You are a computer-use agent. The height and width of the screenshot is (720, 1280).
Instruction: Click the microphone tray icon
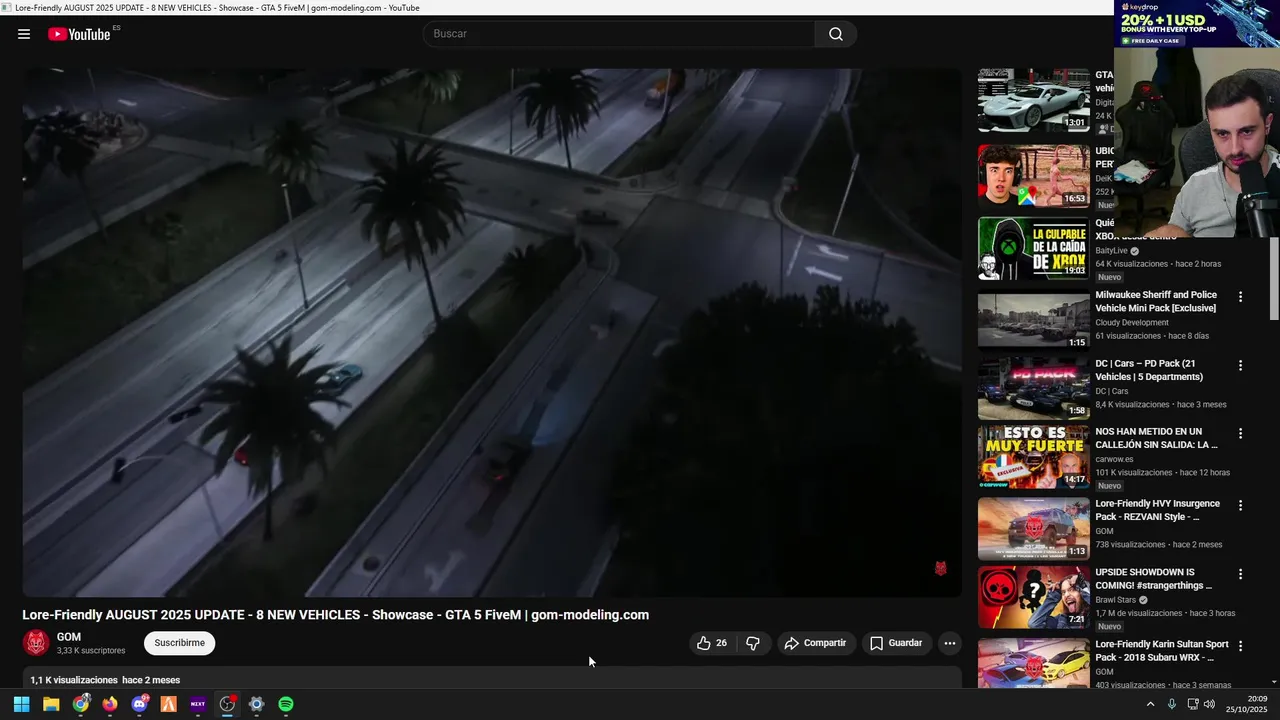tap(1172, 704)
